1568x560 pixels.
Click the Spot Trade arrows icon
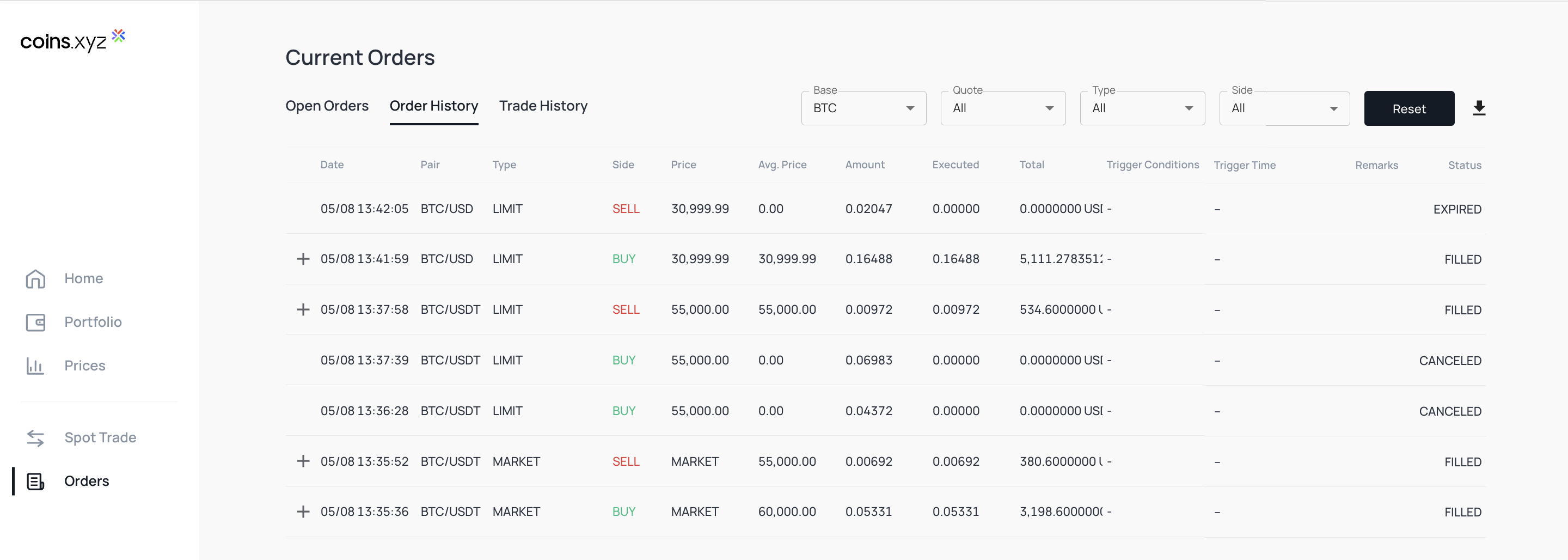click(x=35, y=437)
